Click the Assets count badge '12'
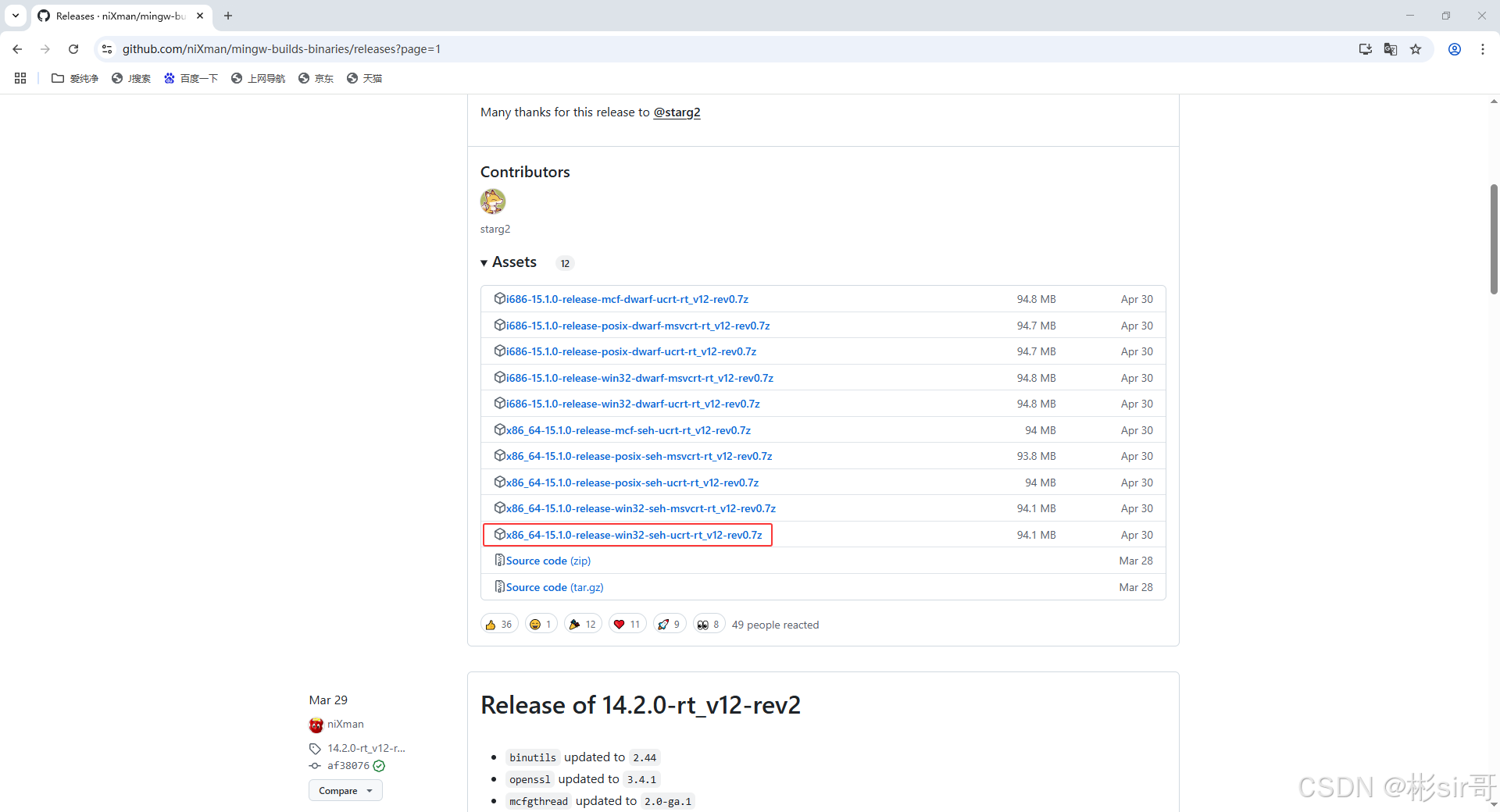Screen dimensions: 1500x812 pos(565,263)
